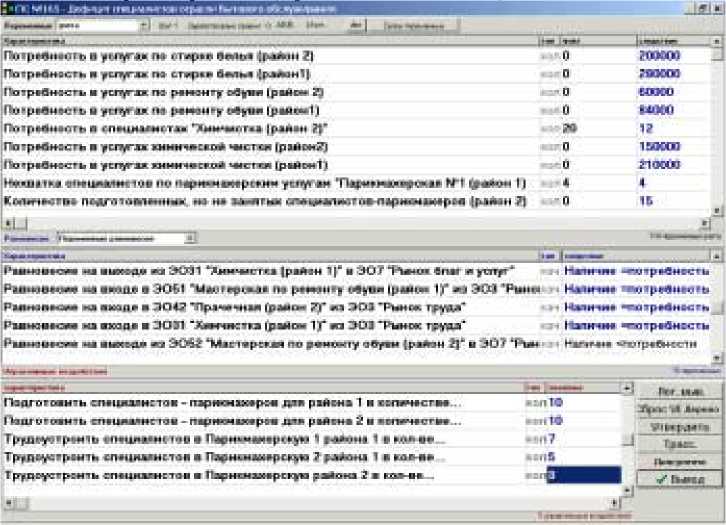This screenshot has width=726, height=525.
Task: Click value 15 in the специалистов-парикмахеров row
Action: (x=646, y=201)
